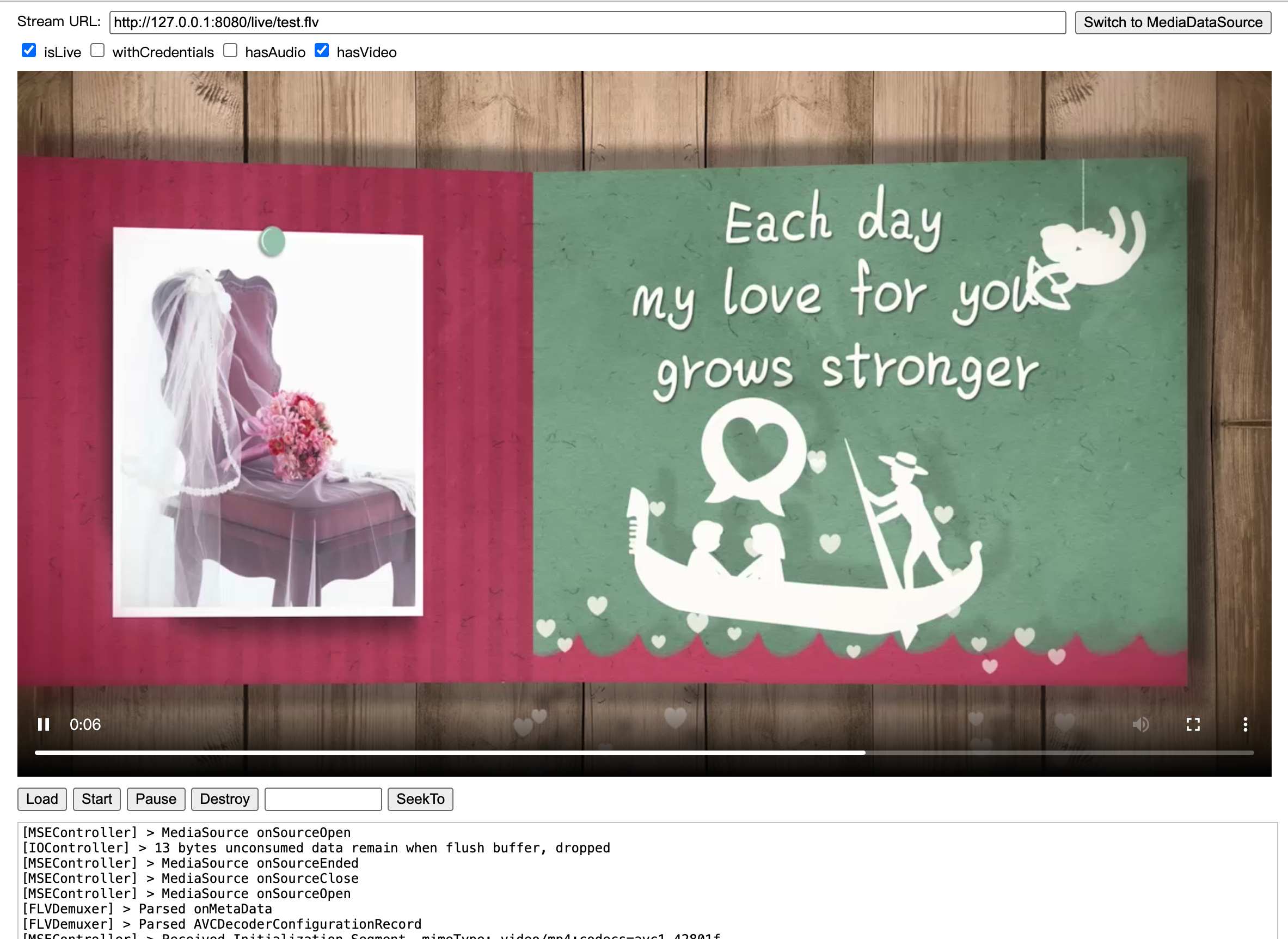Screen dimensions: 1288x939
Task: Enter fullscreen with the video's fullscreen icon
Action: point(1193,724)
